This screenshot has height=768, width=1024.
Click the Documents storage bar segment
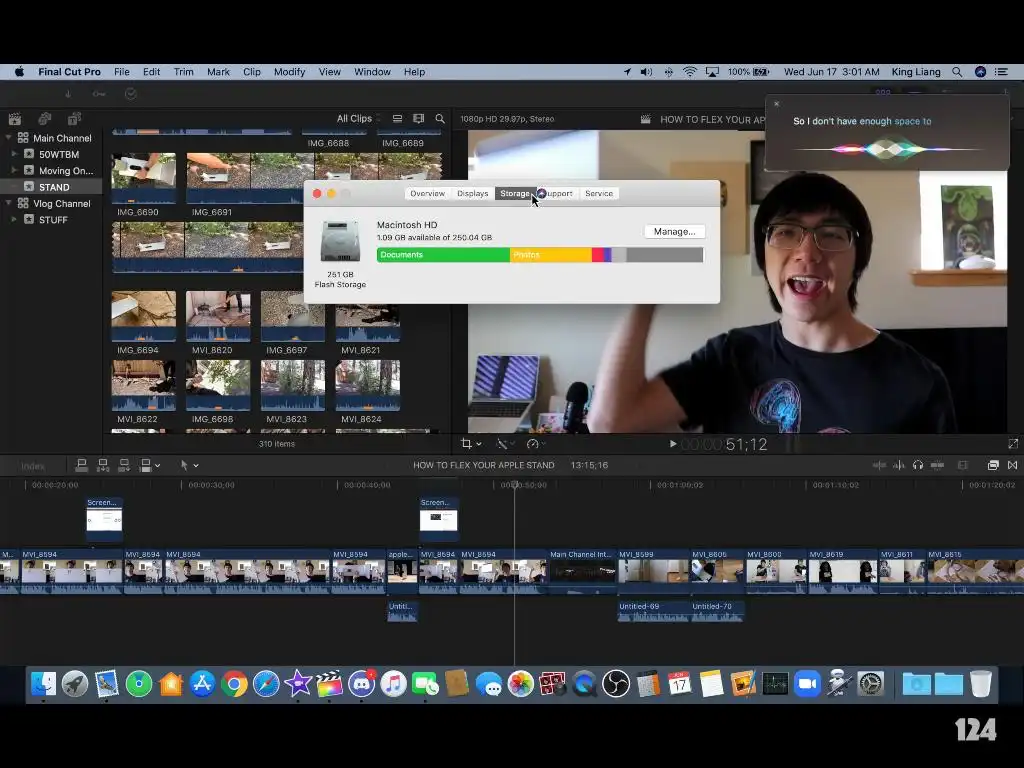(443, 255)
